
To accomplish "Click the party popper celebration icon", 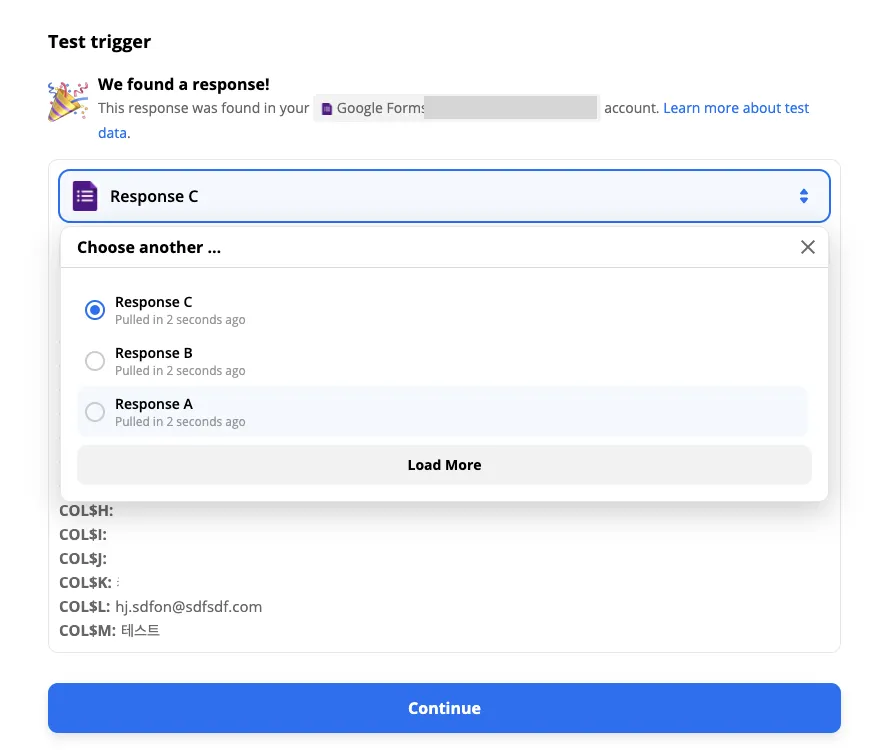I will point(67,100).
